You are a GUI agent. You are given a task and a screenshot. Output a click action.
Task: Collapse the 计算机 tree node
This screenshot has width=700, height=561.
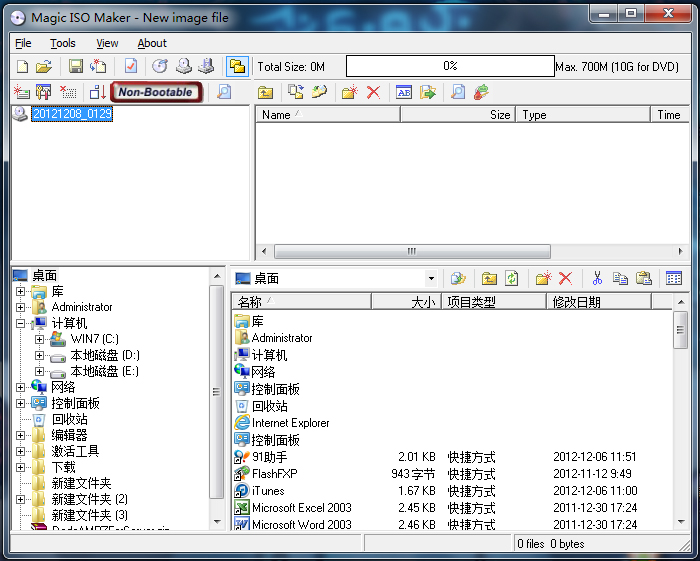click(x=21, y=324)
